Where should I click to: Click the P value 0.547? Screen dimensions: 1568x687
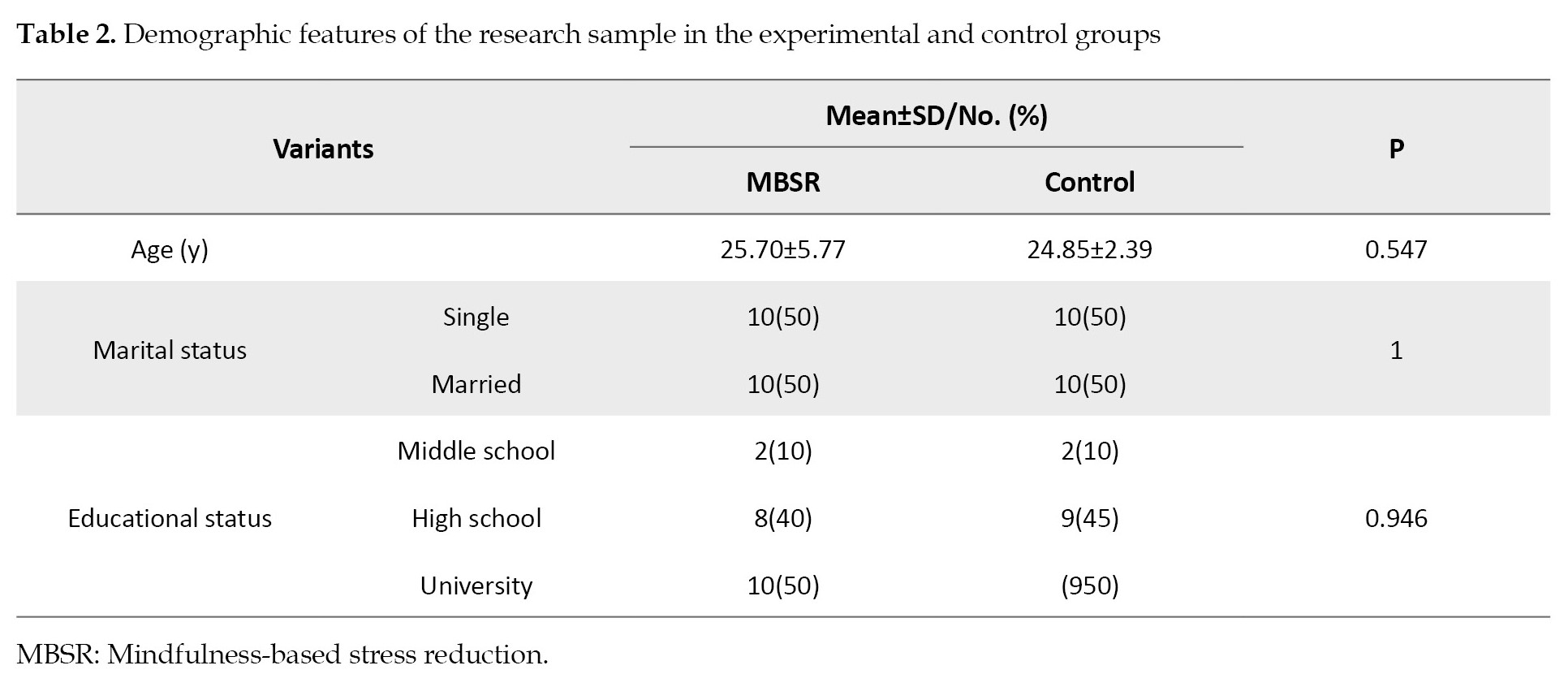[1396, 249]
